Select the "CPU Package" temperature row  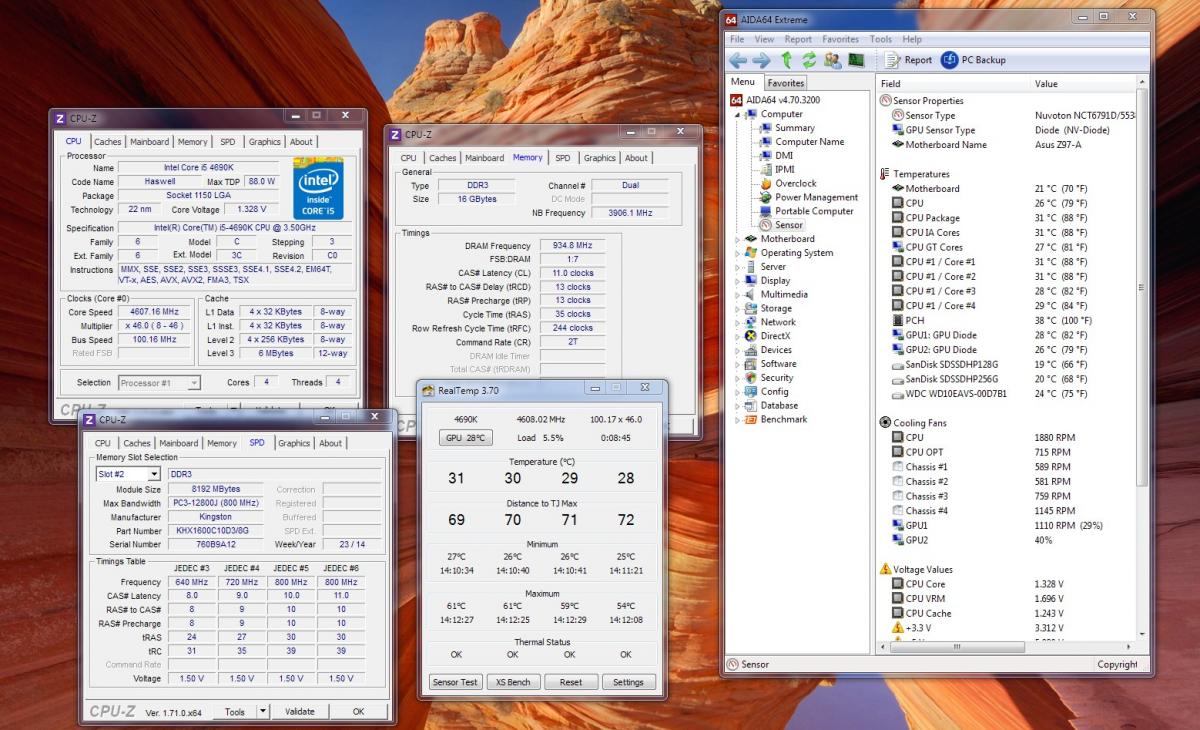coord(1013,218)
